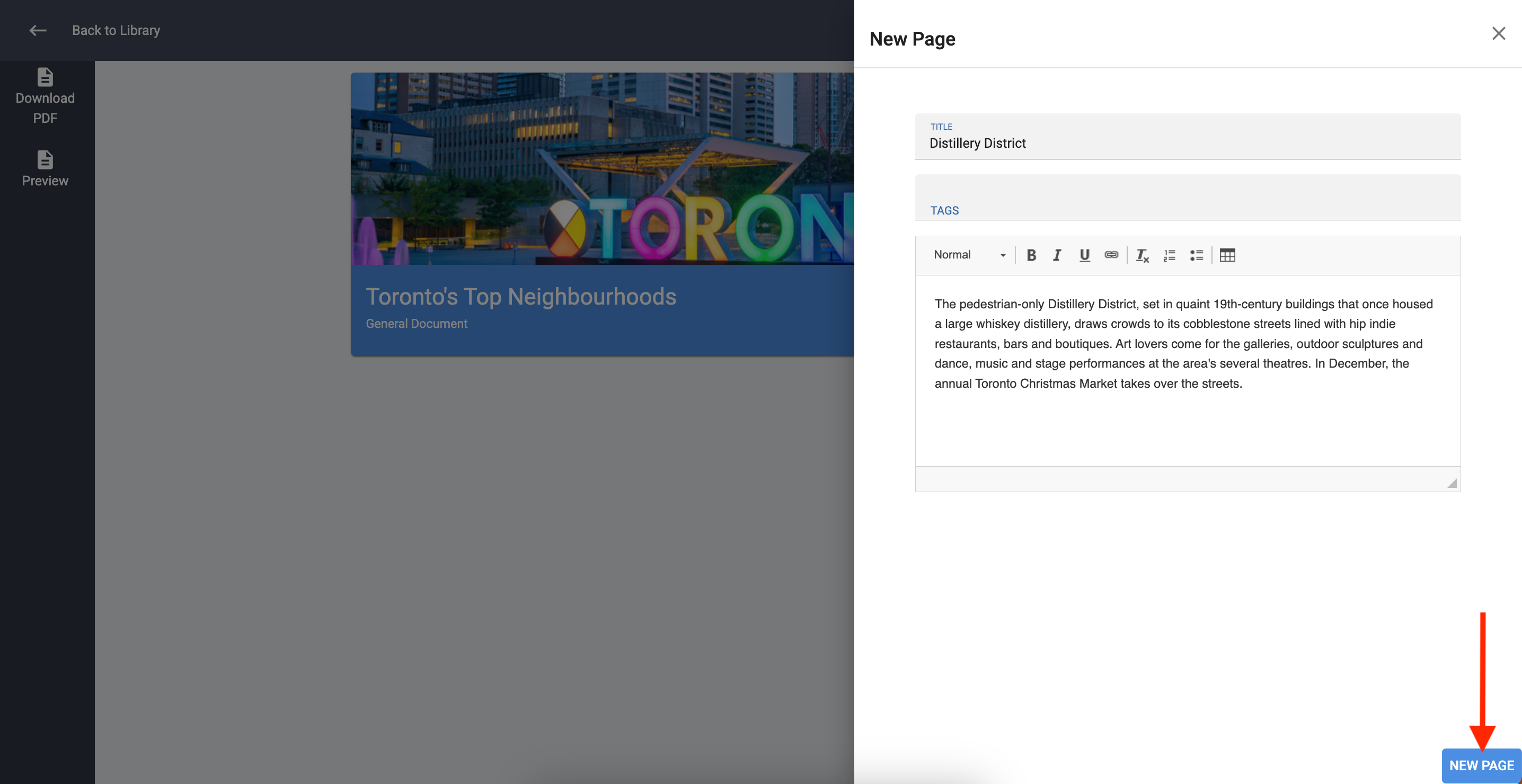Click the blue NEW PAGE button
Image resolution: width=1522 pixels, height=784 pixels.
tap(1481, 765)
